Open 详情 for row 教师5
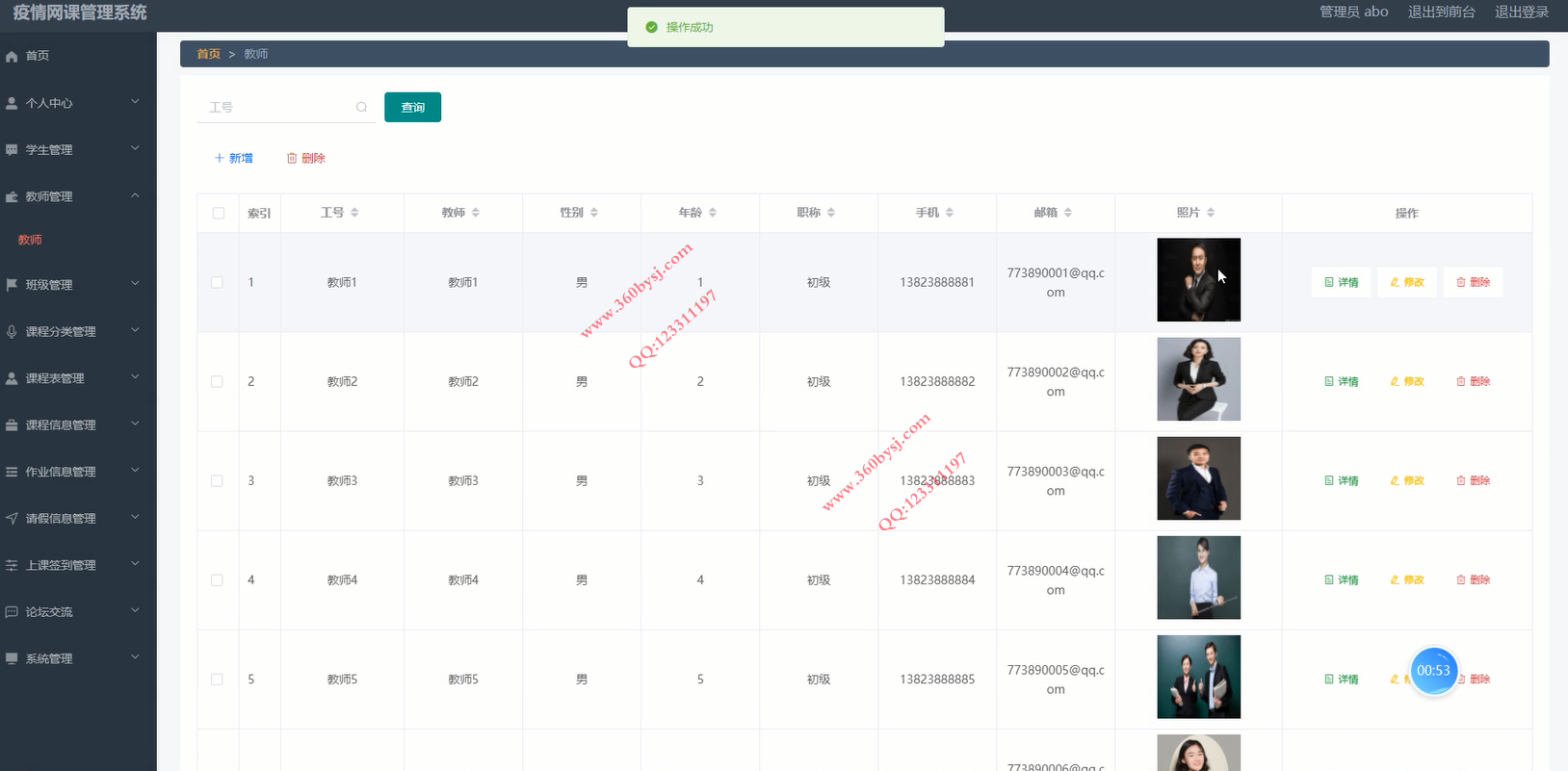 tap(1341, 679)
